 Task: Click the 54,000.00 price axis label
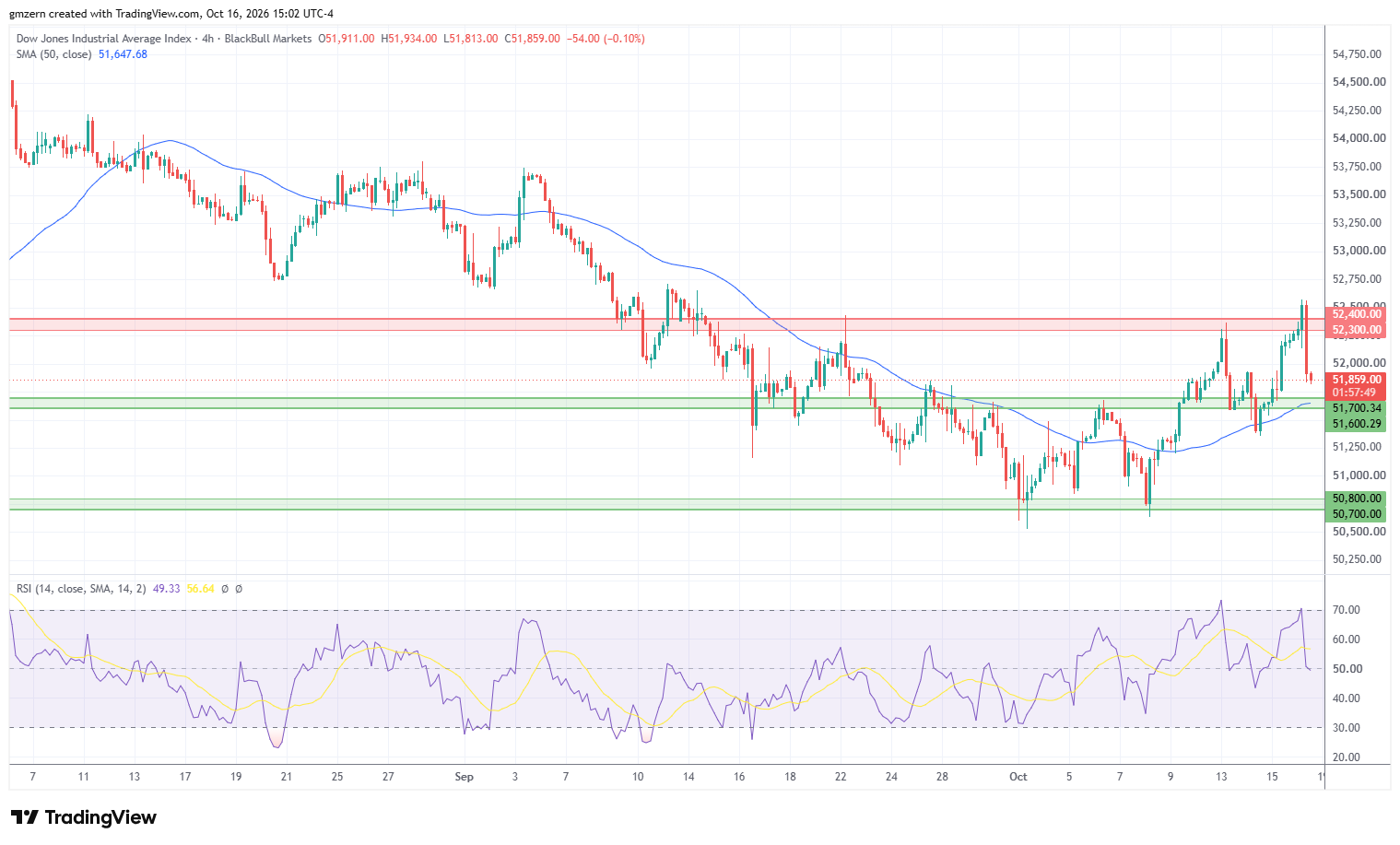(x=1359, y=138)
